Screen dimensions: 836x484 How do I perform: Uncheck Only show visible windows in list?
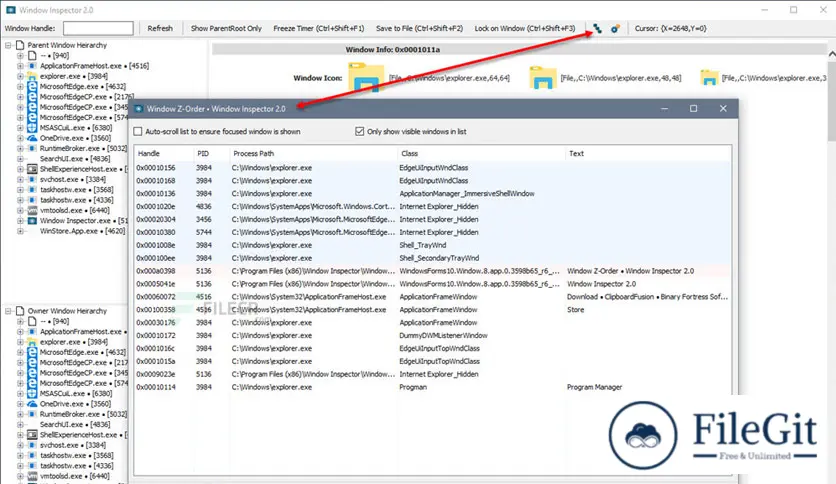(x=360, y=131)
